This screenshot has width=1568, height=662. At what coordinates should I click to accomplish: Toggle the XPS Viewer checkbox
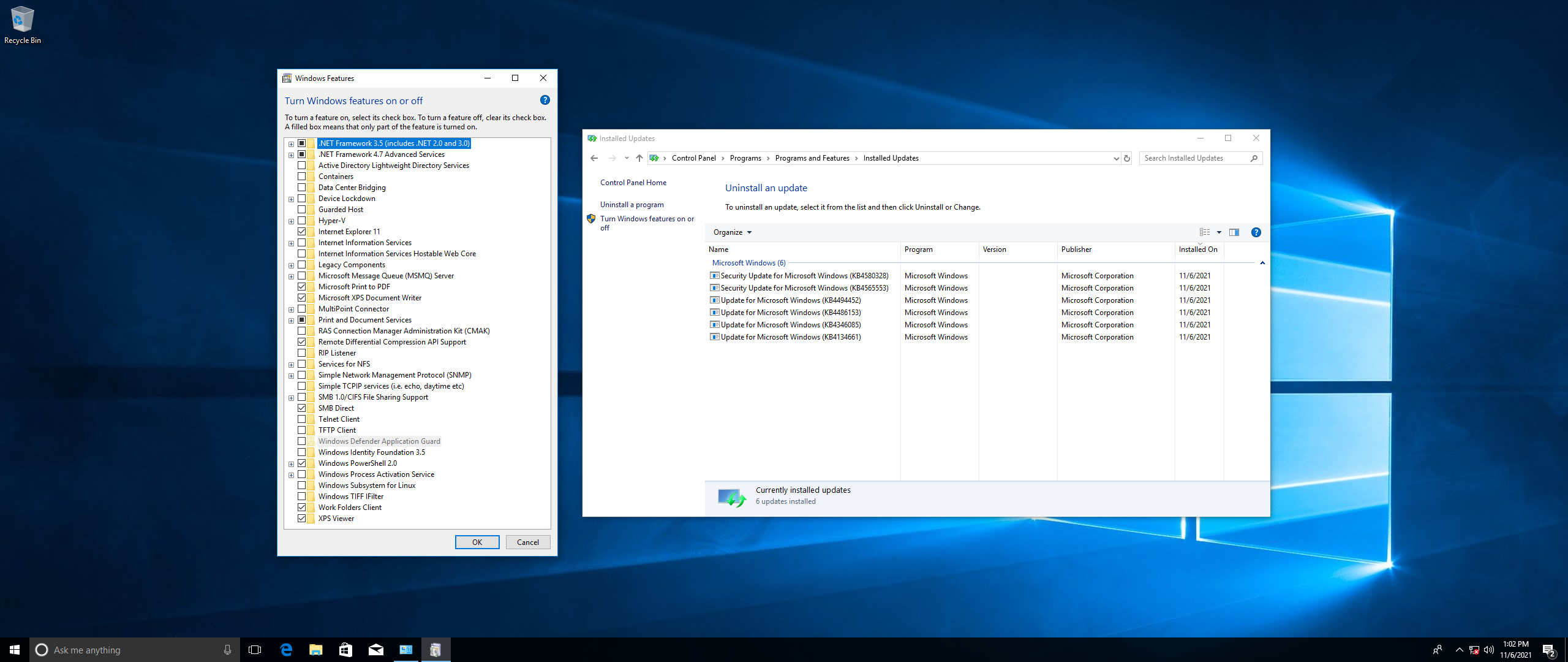pyautogui.click(x=302, y=519)
